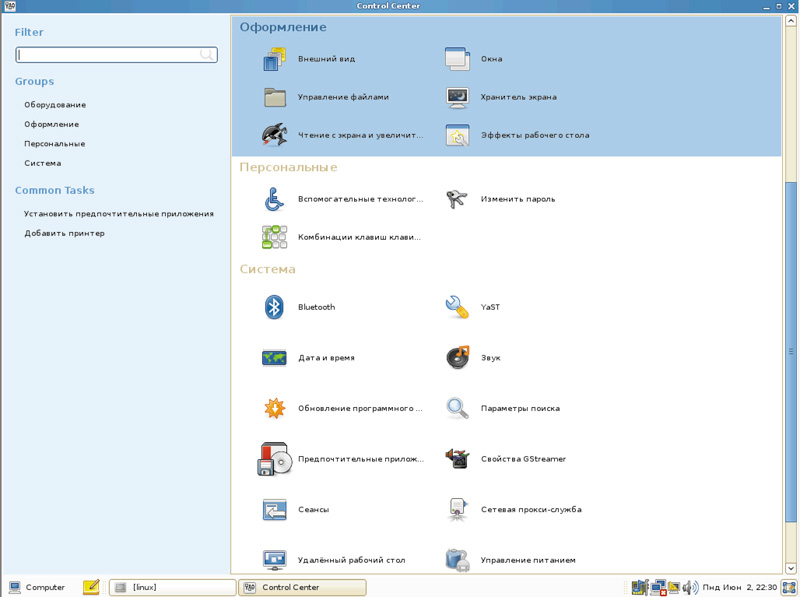Screen dimensions: 800x597
Task: Switch to the [linux] taskbar window
Action: (172, 588)
